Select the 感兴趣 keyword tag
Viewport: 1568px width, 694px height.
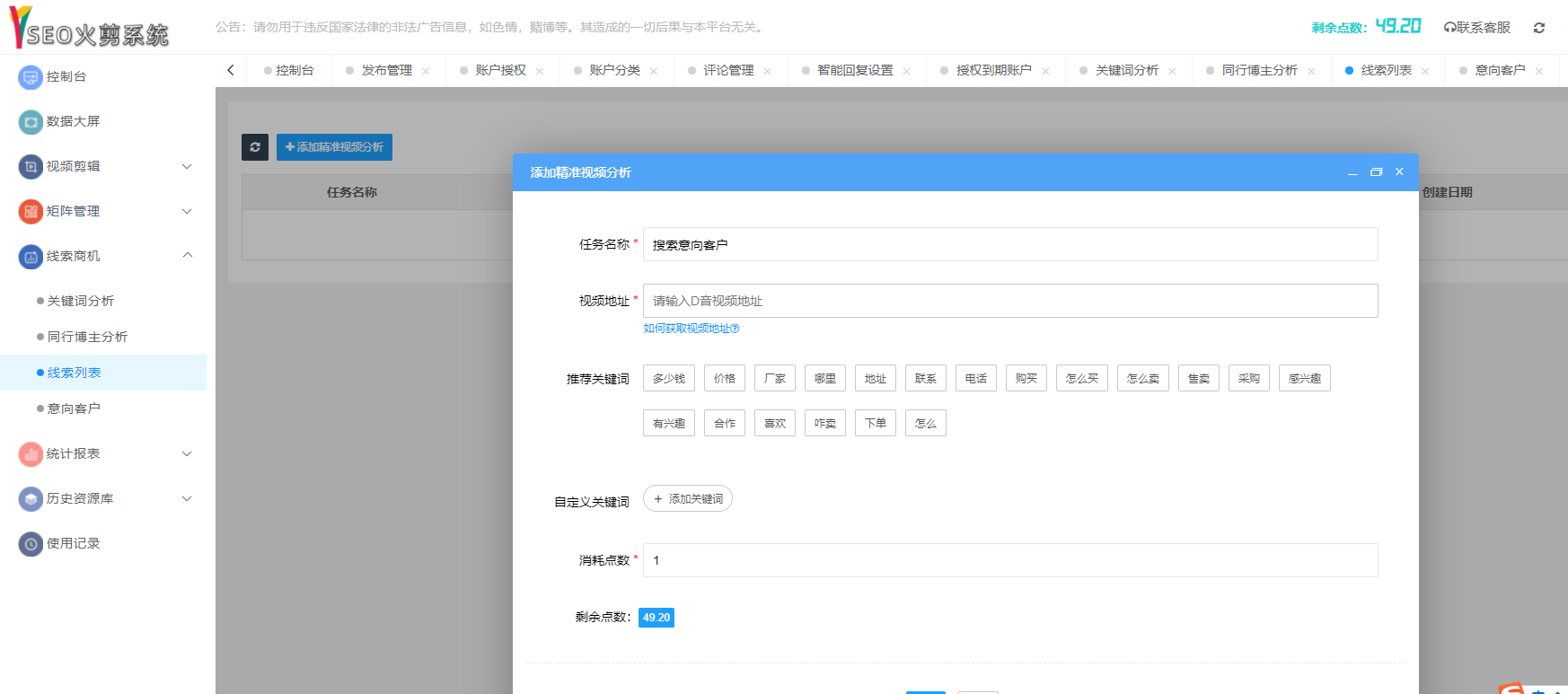pyautogui.click(x=1304, y=379)
